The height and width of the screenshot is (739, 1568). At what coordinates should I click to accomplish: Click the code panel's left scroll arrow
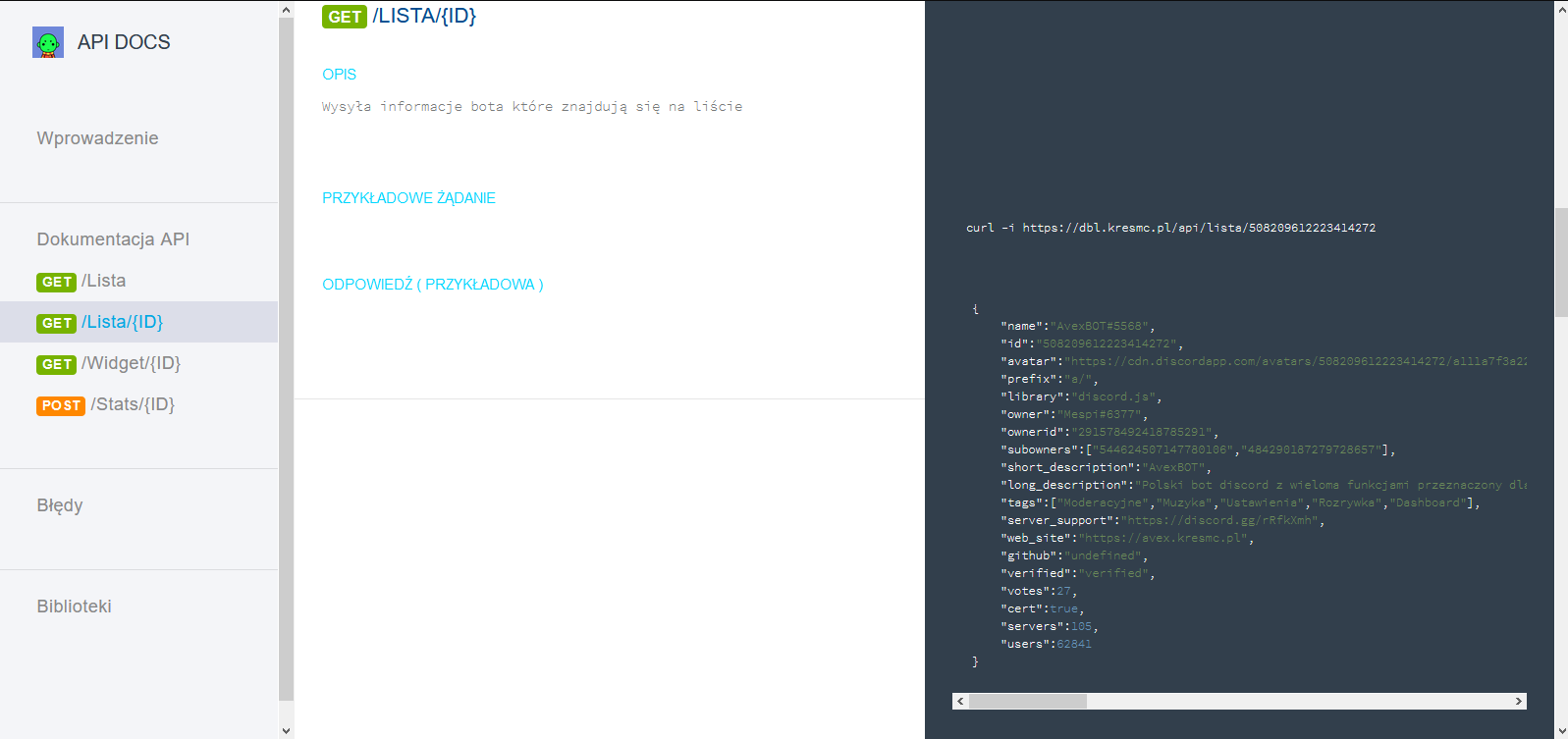tap(960, 701)
